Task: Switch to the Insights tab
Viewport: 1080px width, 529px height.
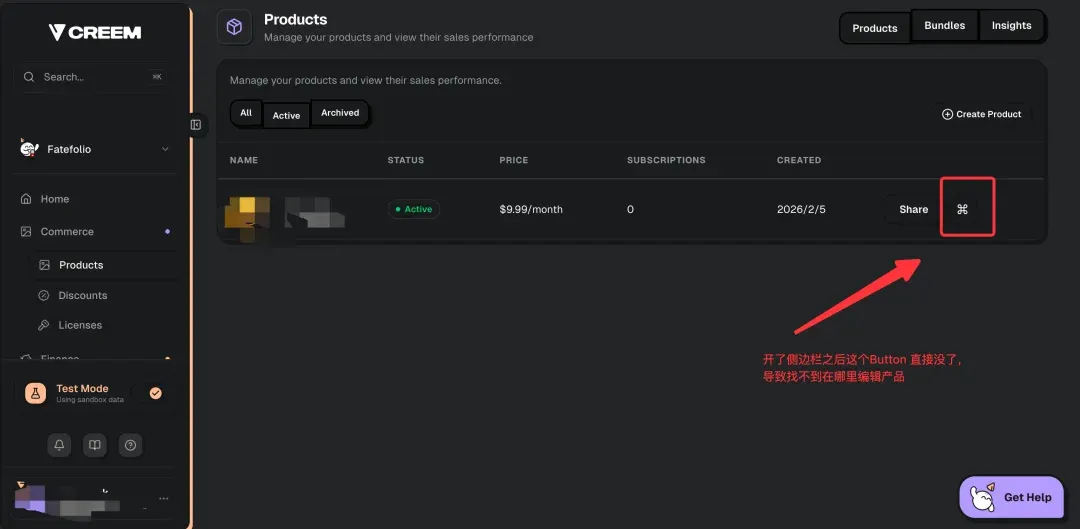Action: point(1011,26)
